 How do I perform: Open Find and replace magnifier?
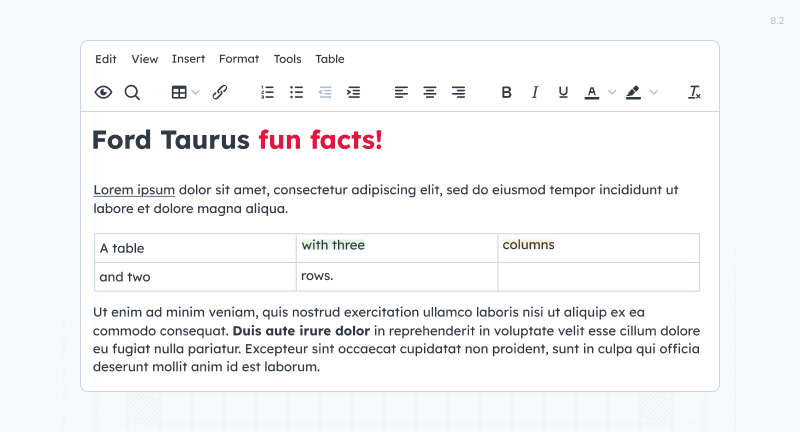pyautogui.click(x=132, y=92)
